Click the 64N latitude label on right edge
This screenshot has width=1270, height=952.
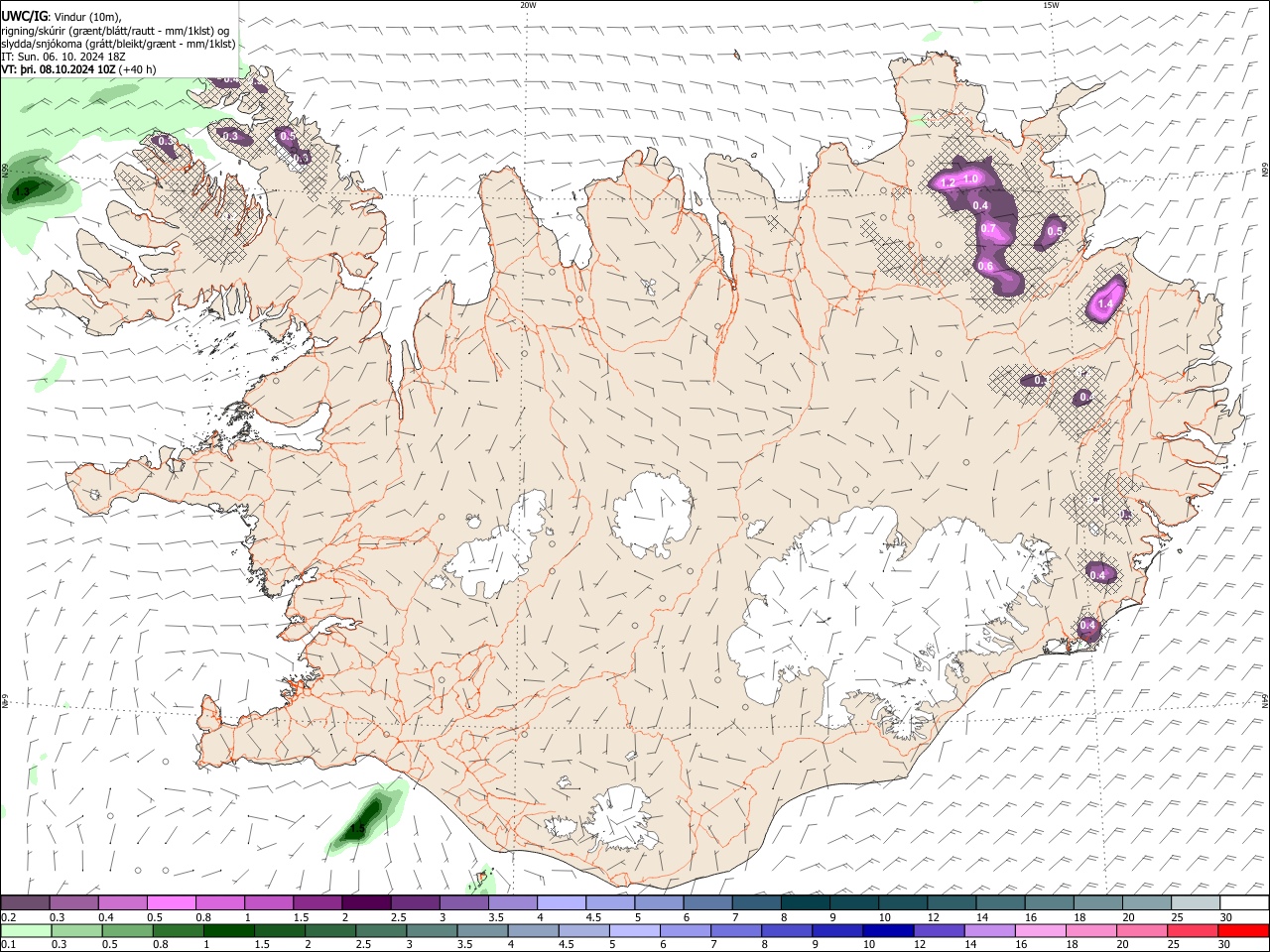[x=1265, y=701]
